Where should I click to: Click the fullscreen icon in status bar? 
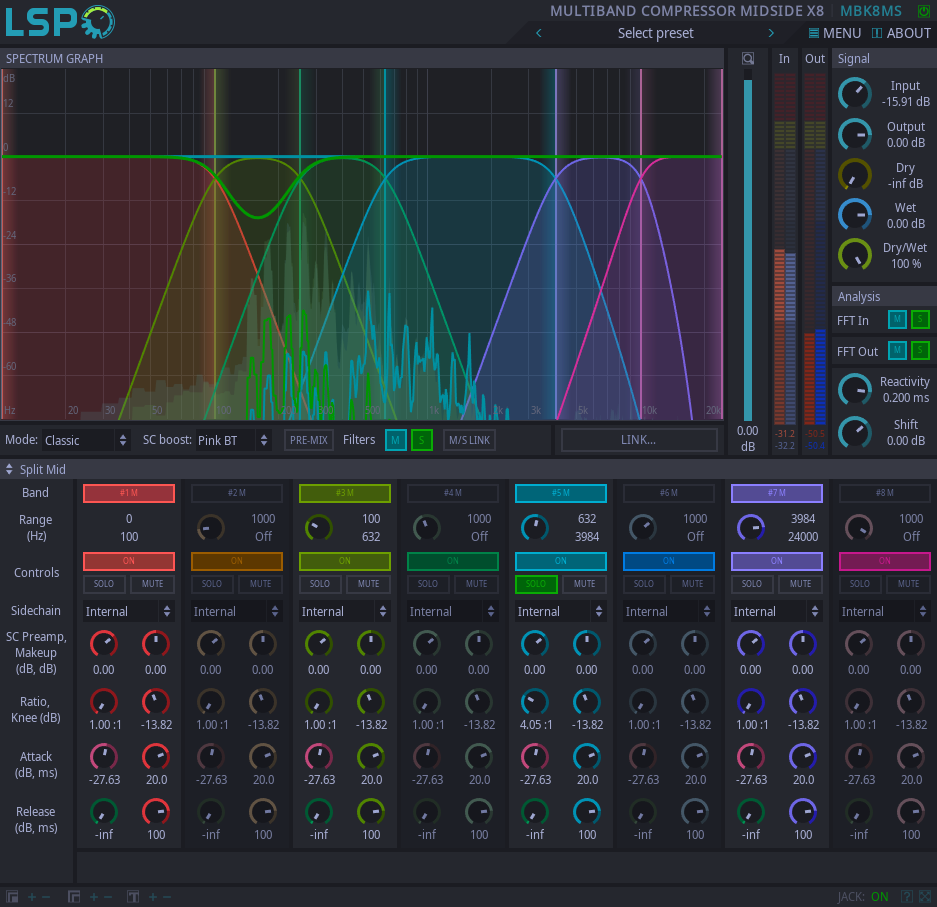click(x=926, y=897)
